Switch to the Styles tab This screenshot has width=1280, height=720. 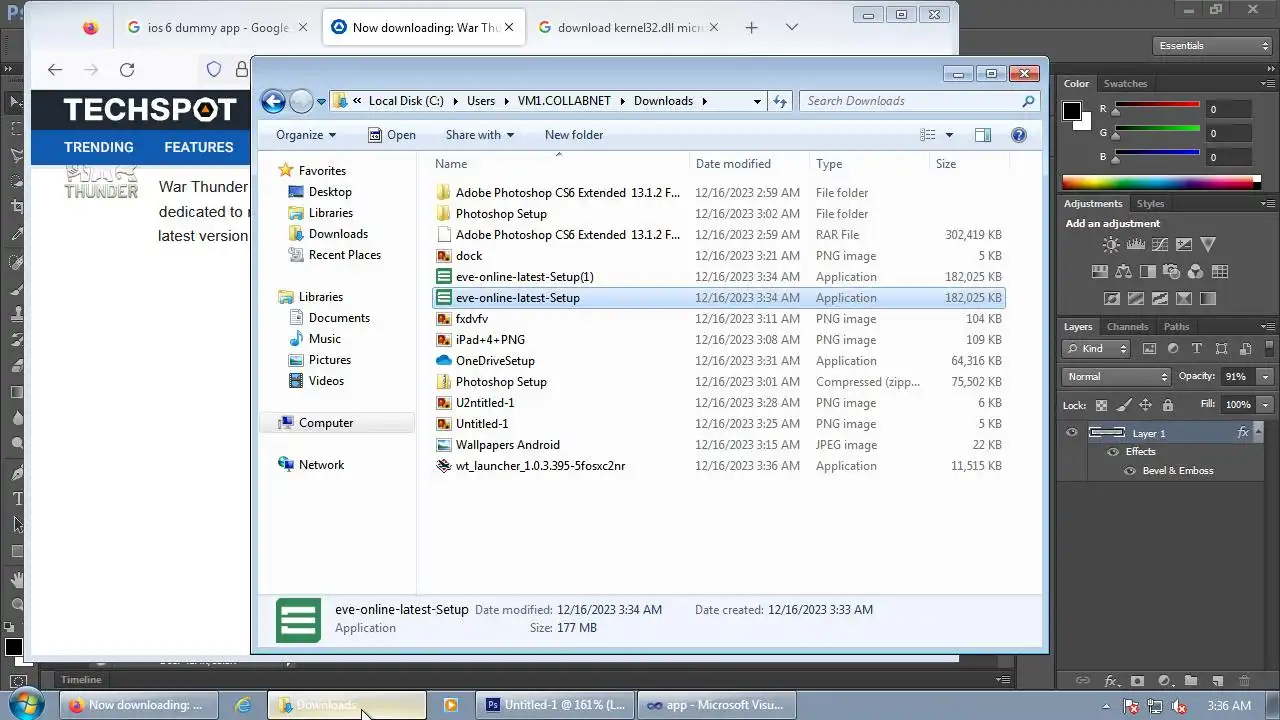(1150, 204)
